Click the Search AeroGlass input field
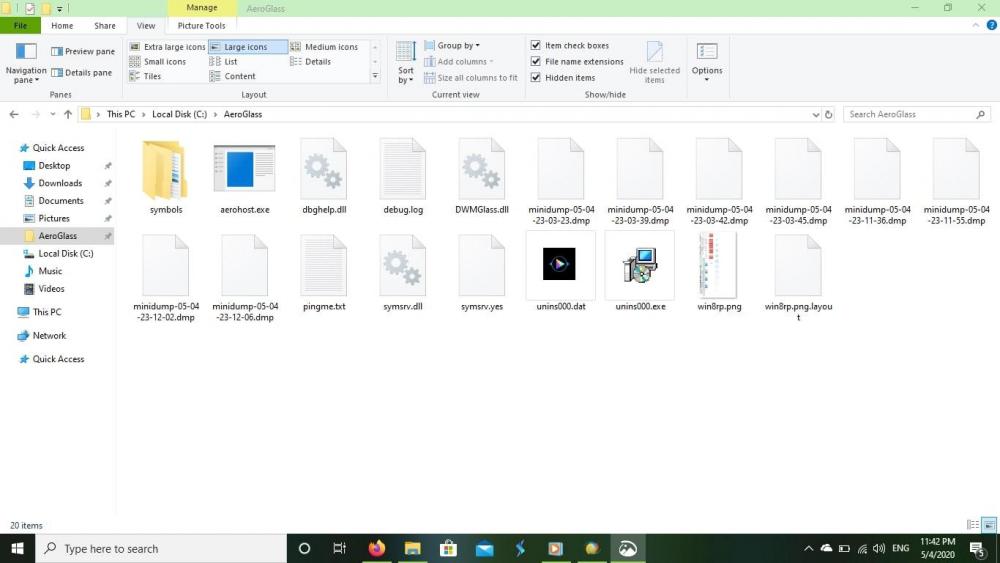The width and height of the screenshot is (1000, 563). click(x=908, y=115)
